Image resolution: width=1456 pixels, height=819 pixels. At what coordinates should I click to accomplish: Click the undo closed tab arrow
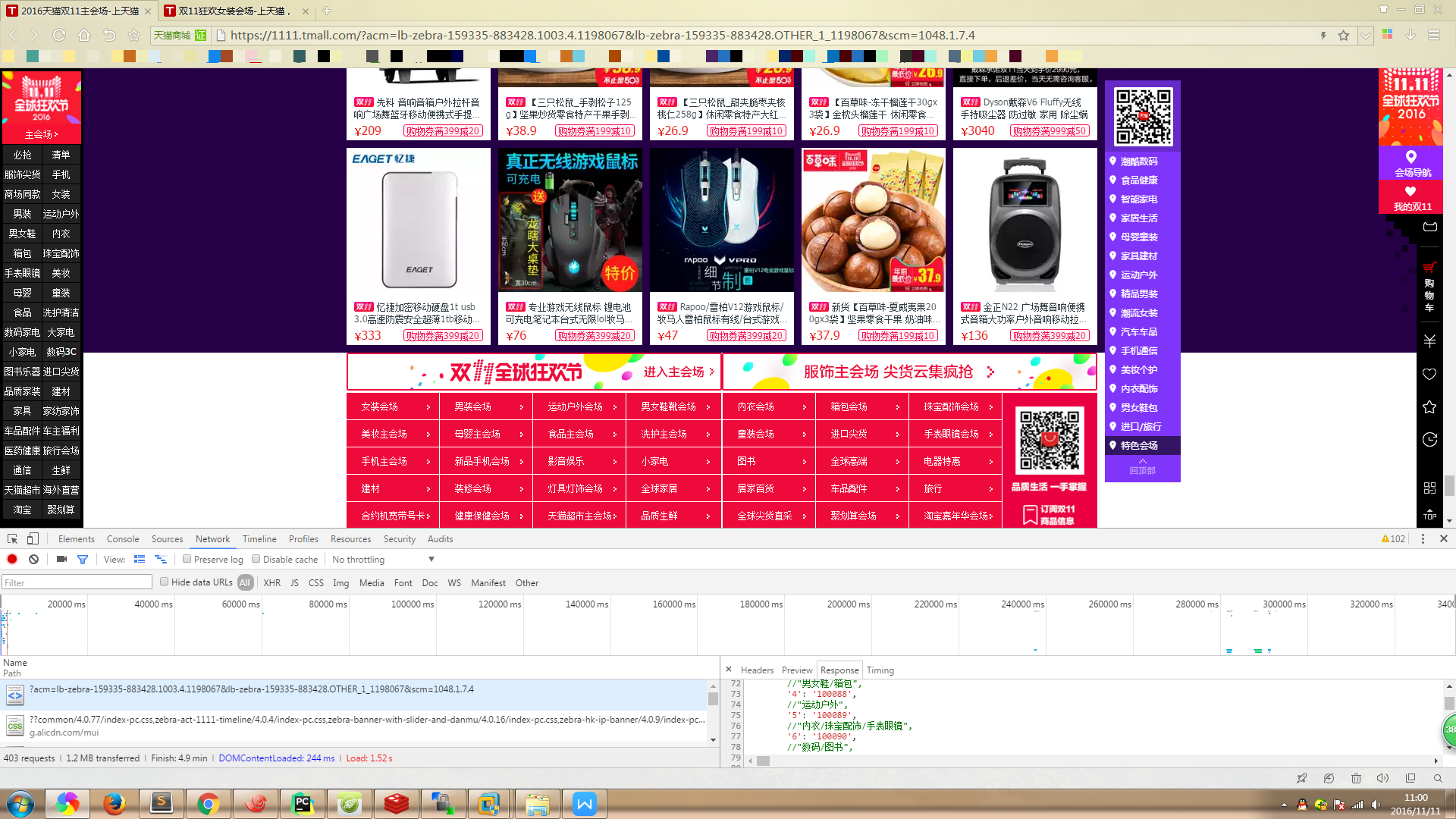(x=109, y=35)
